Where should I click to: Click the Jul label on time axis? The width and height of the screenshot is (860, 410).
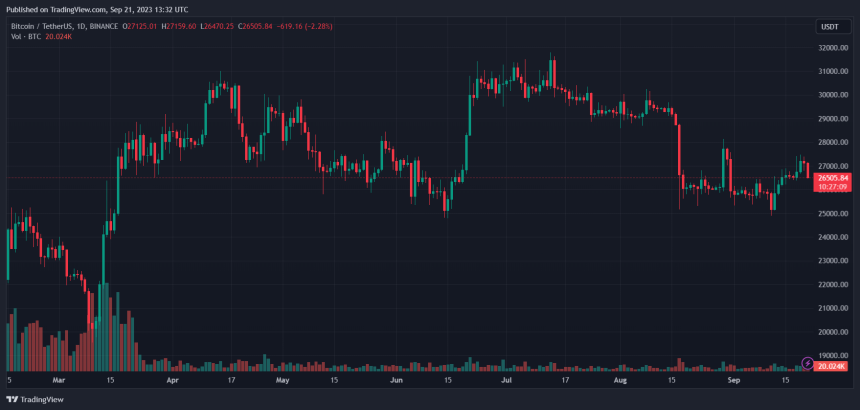click(506, 381)
